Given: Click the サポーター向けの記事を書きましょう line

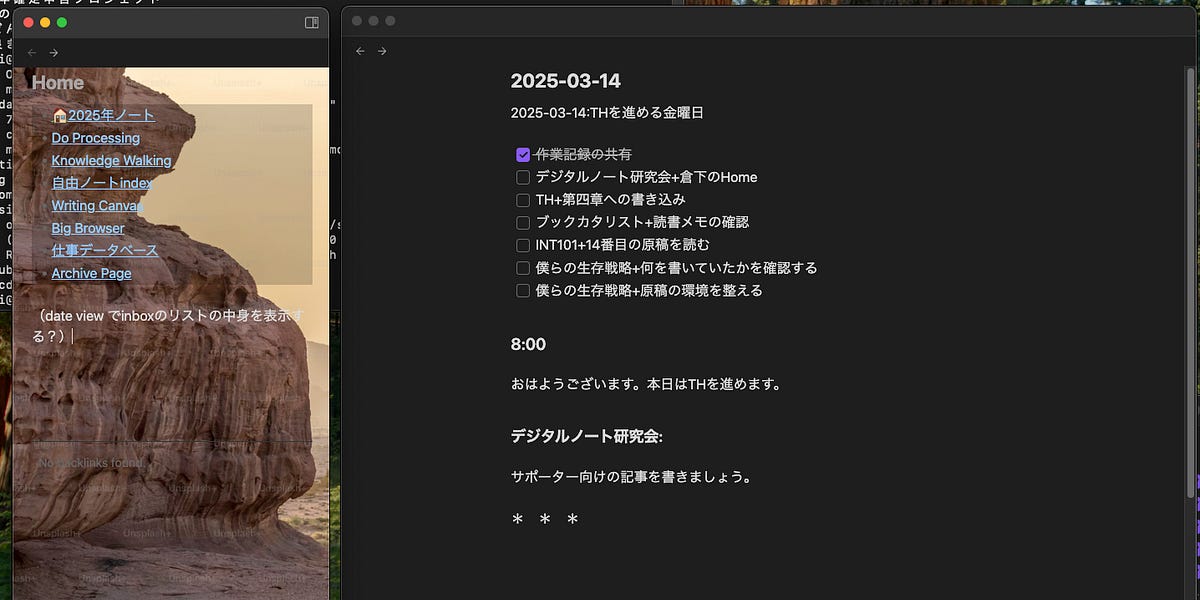Looking at the screenshot, I should point(631,477).
